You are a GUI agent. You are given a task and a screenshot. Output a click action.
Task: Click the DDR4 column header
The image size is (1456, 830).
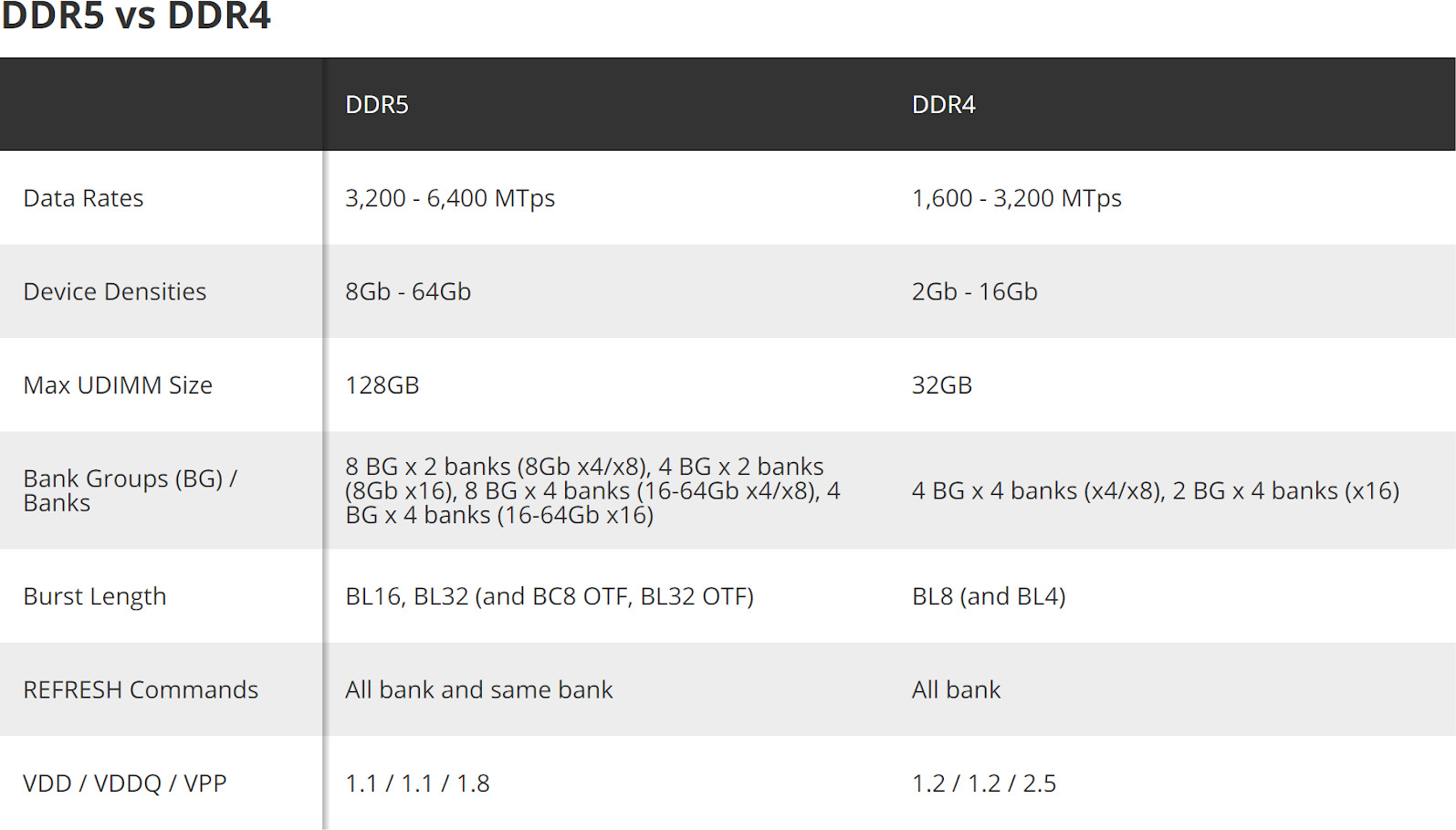point(943,105)
